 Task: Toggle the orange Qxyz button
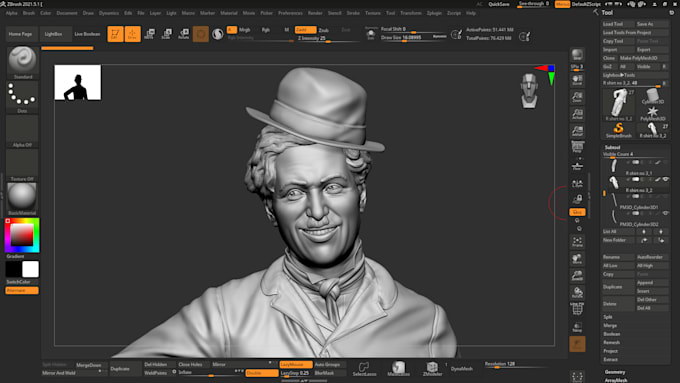click(577, 212)
